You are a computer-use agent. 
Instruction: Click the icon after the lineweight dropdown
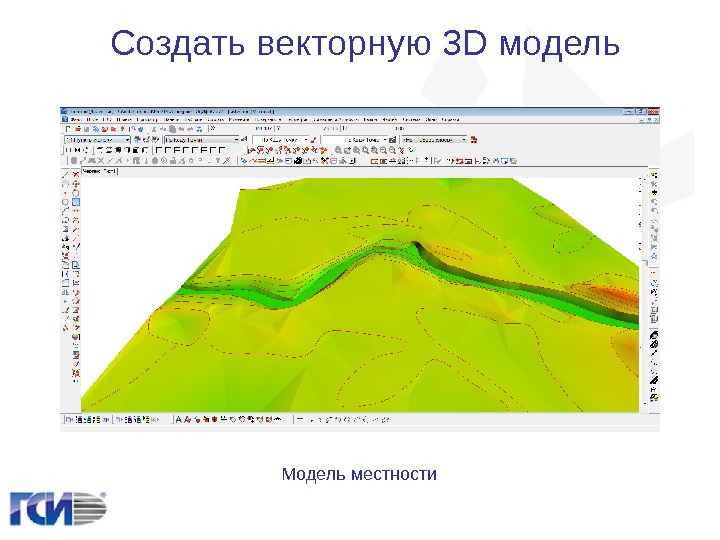coord(393,140)
